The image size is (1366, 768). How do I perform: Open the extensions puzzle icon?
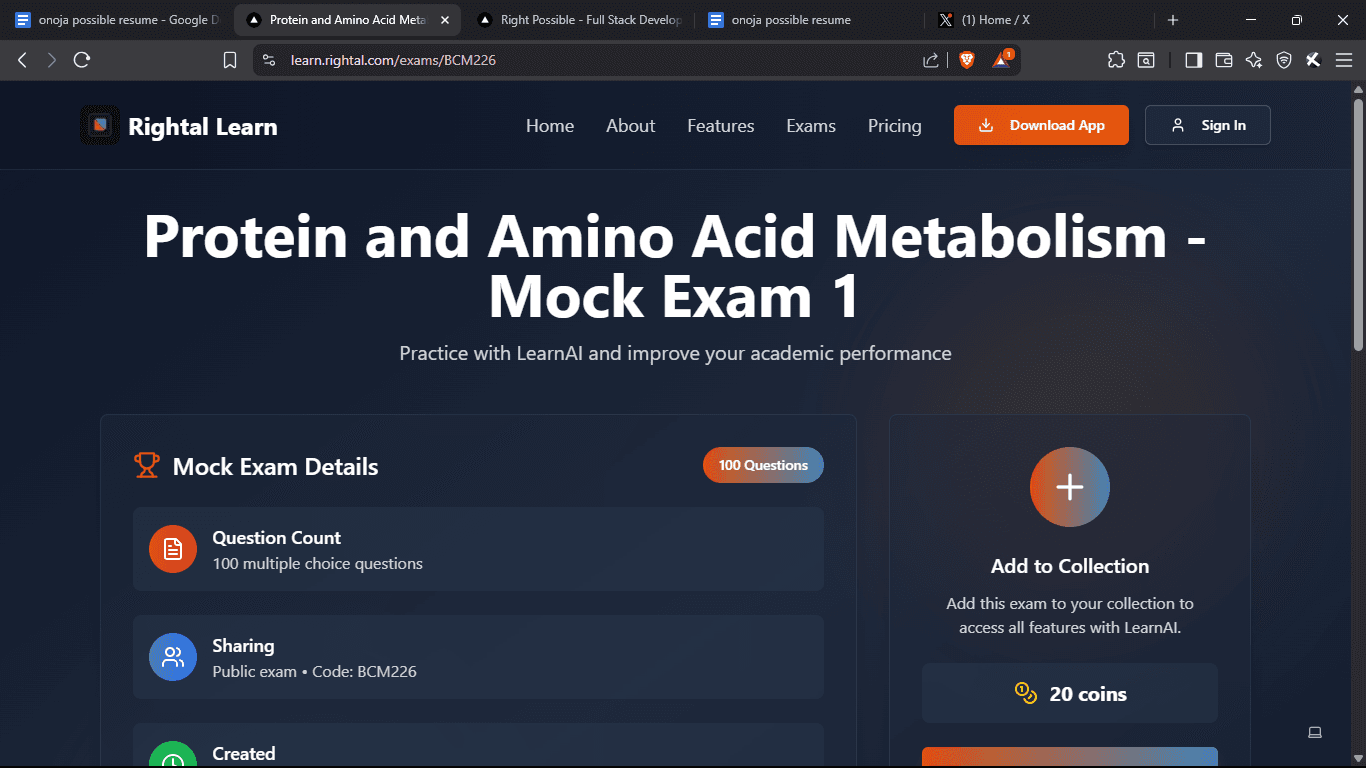pyautogui.click(x=1116, y=60)
